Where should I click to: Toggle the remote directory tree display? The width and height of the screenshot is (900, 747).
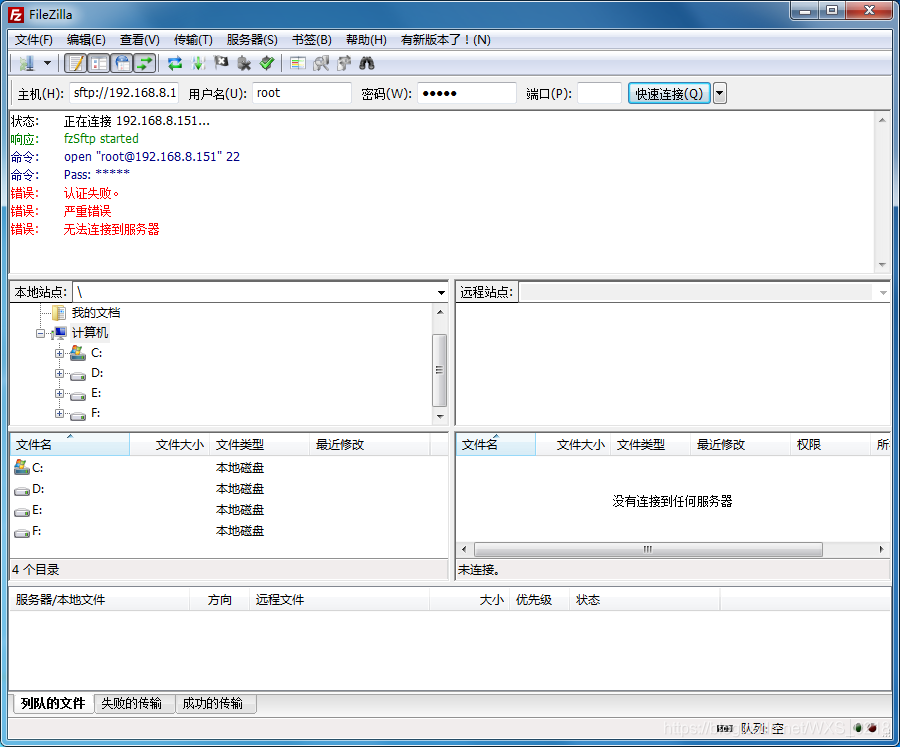point(122,63)
